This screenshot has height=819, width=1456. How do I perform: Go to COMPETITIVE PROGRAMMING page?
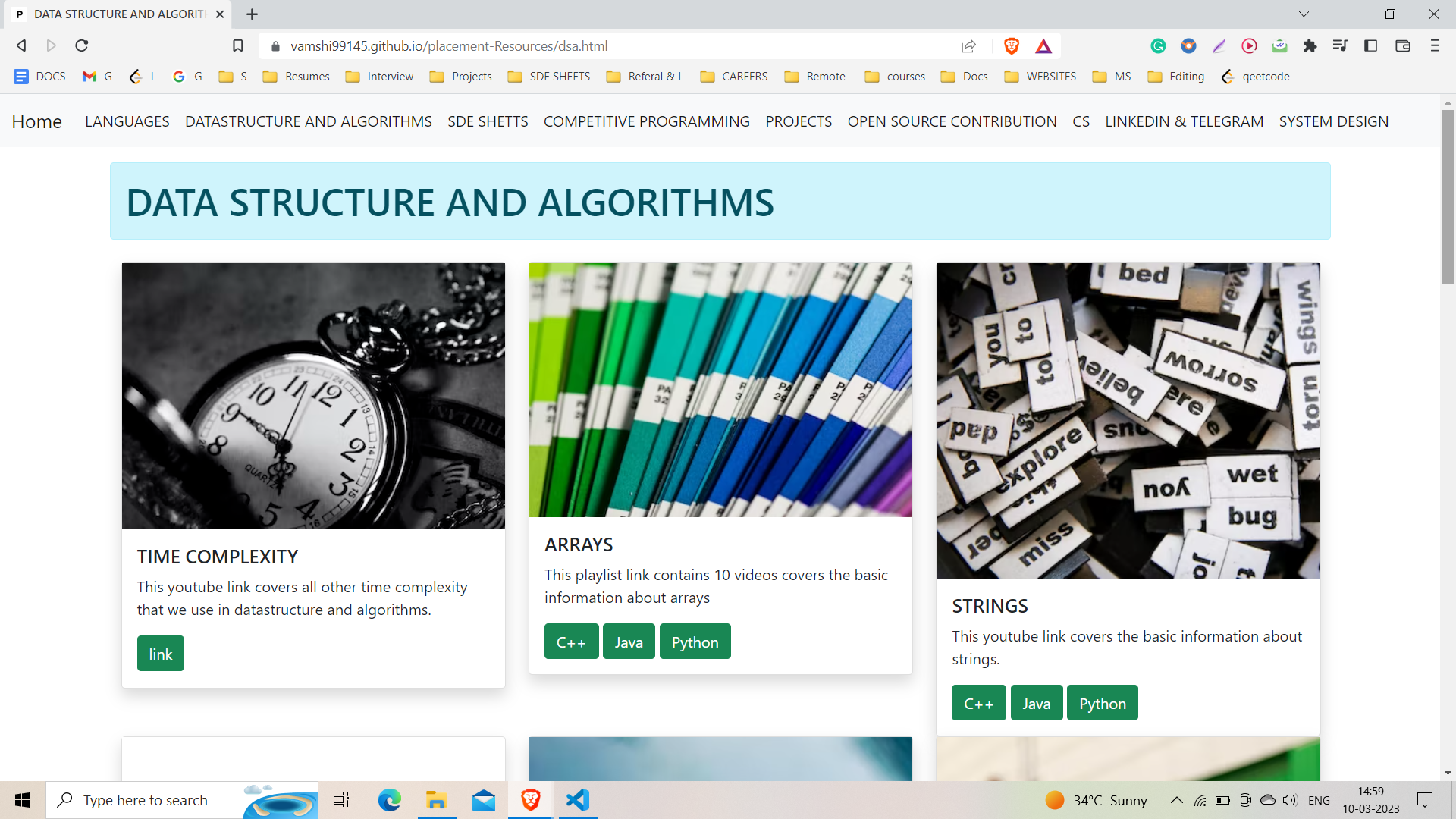tap(647, 121)
